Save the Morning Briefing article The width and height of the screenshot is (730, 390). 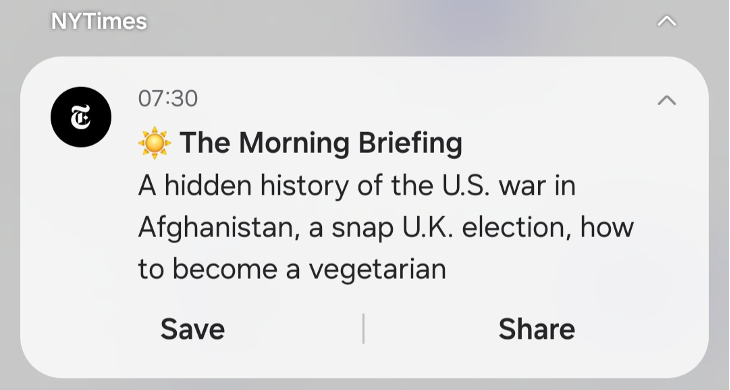(x=193, y=329)
